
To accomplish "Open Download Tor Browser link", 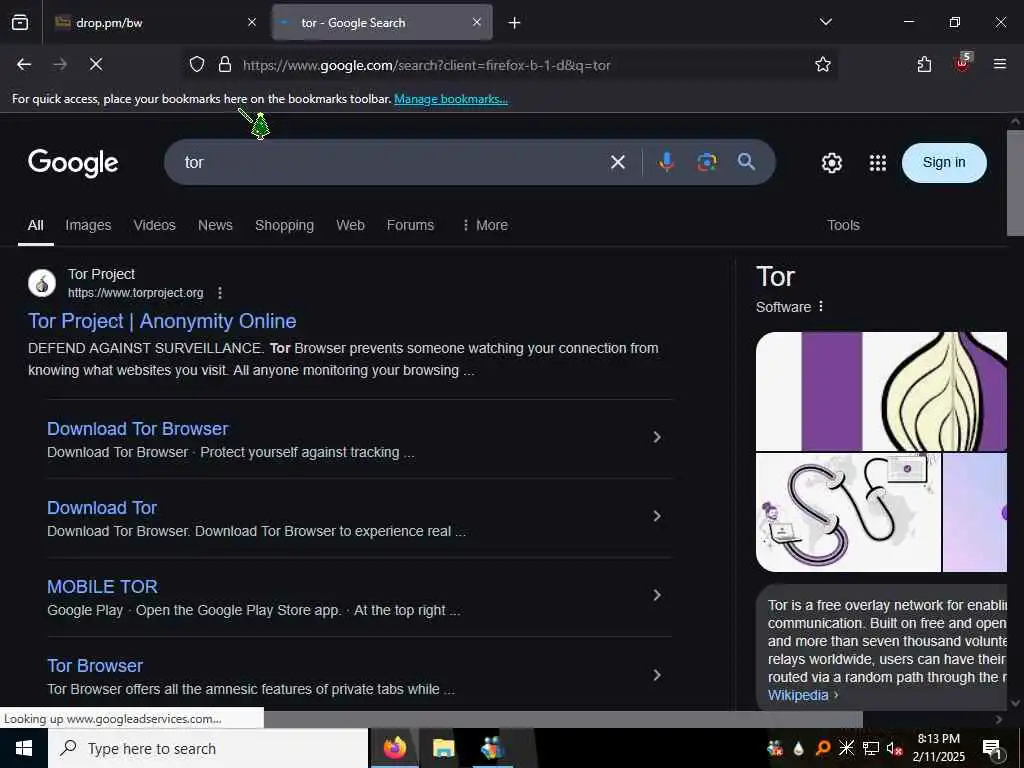I will click(x=138, y=428).
